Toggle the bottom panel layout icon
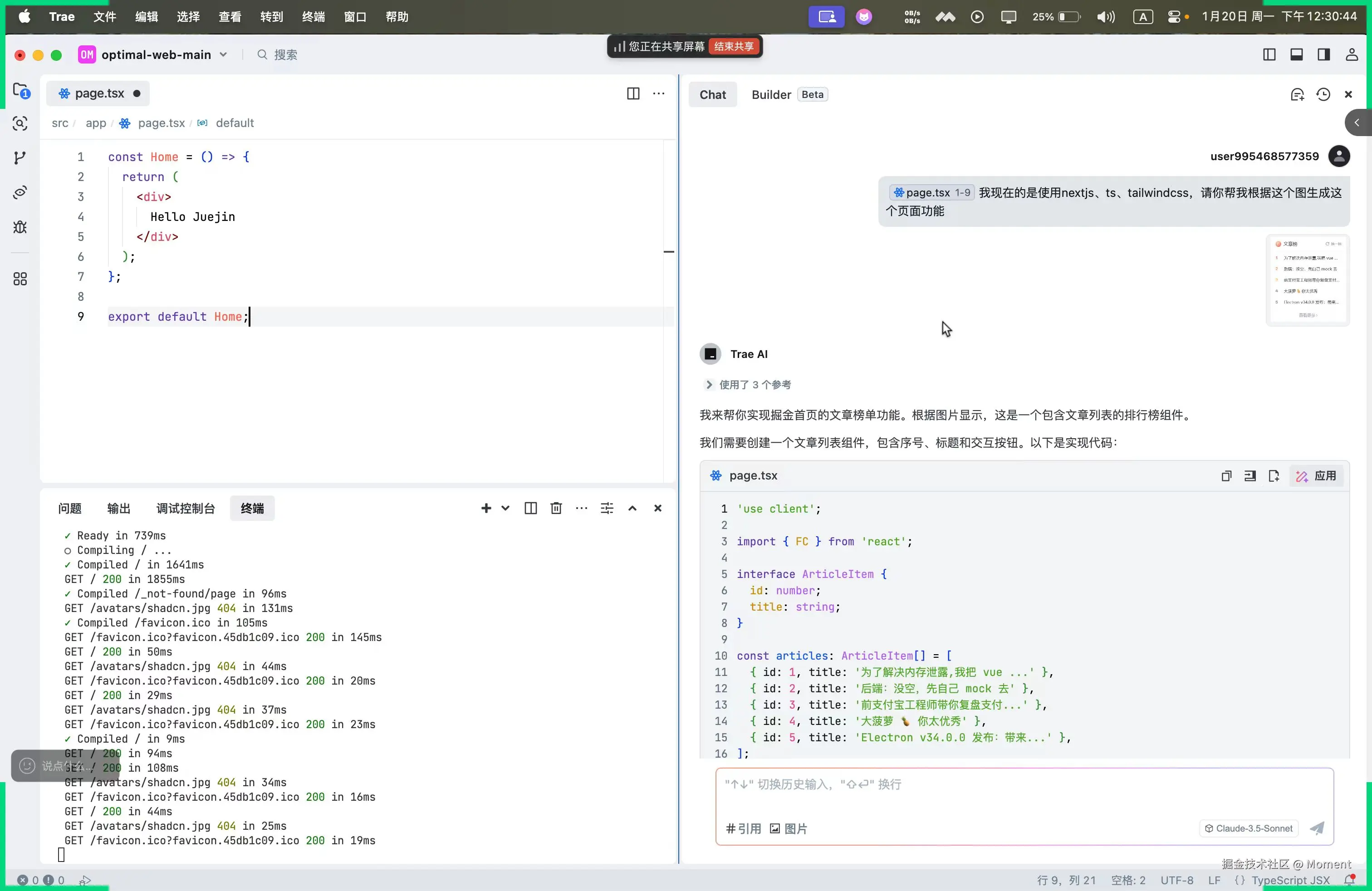This screenshot has height=891, width=1372. tap(1297, 55)
